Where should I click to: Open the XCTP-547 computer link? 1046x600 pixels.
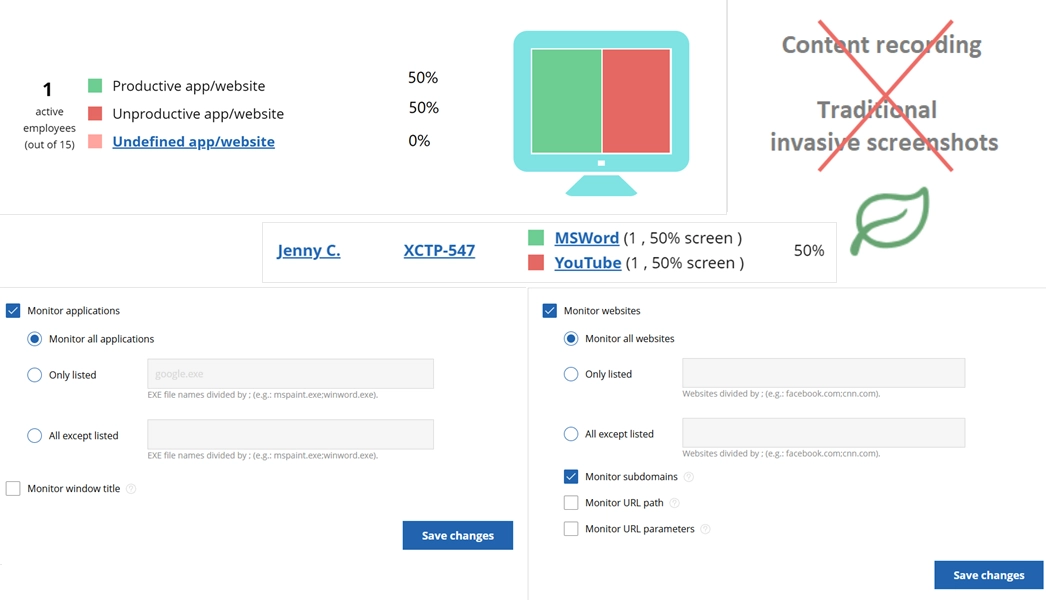tap(439, 250)
